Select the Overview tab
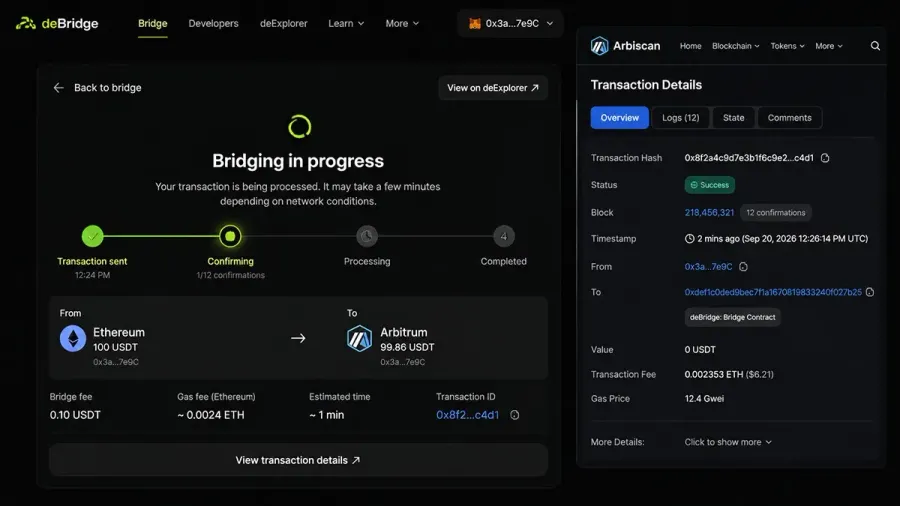 point(619,118)
